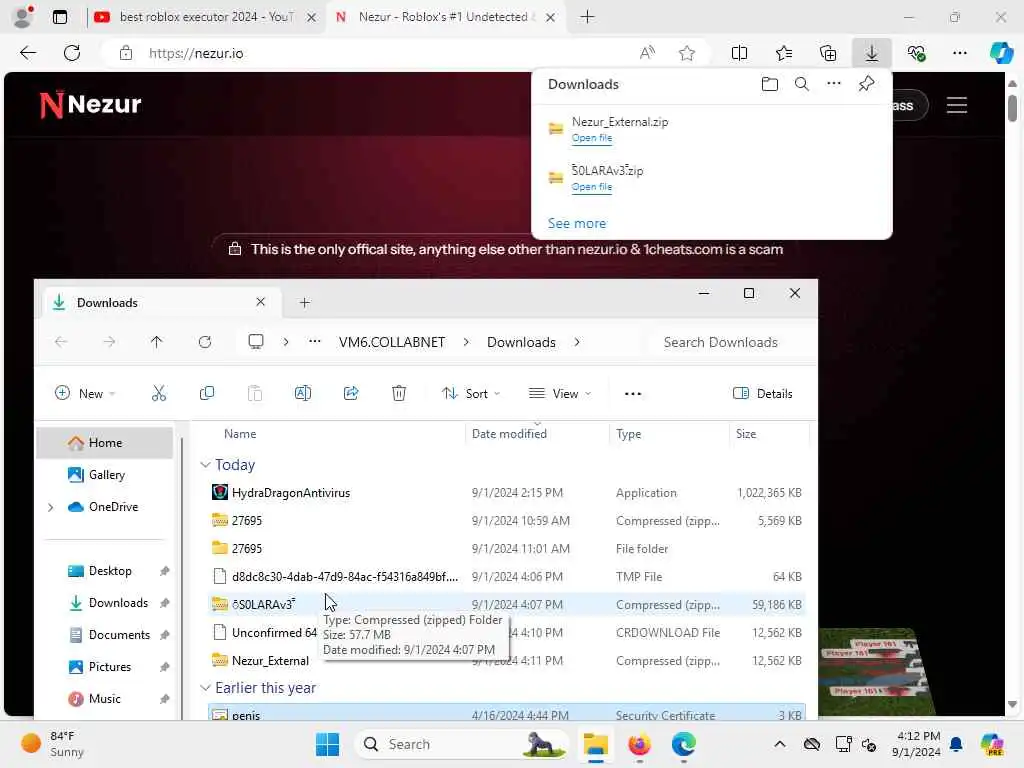Open Edge Settings and more menu
The height and width of the screenshot is (768, 1024).
(959, 53)
